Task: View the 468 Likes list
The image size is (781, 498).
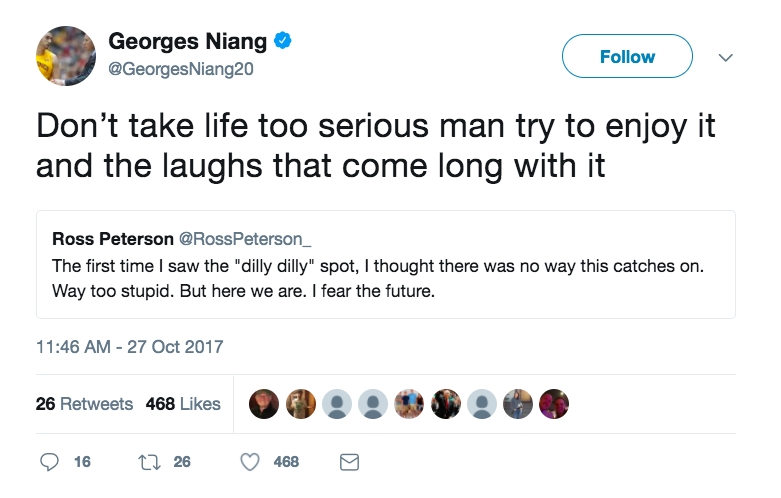Action: point(183,404)
